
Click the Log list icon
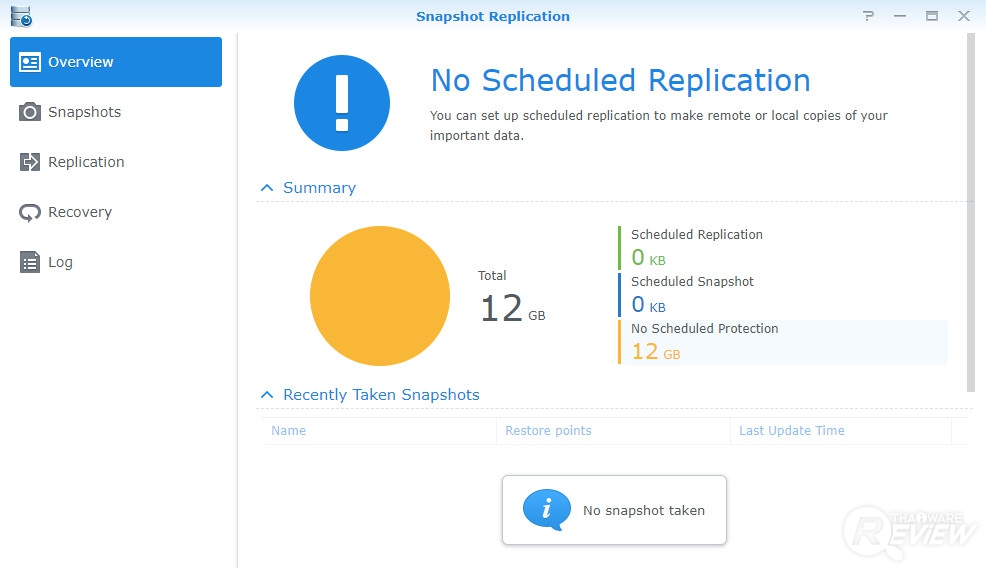30,262
